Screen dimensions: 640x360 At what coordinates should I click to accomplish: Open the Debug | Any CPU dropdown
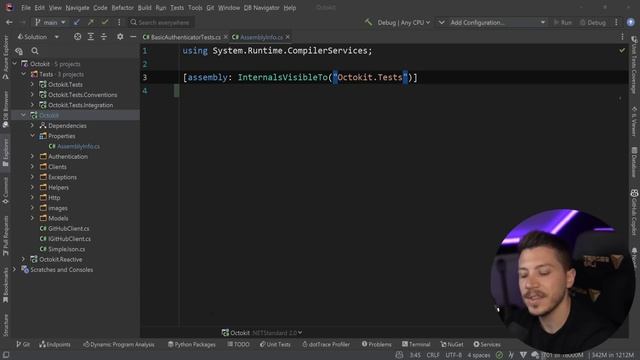(x=404, y=22)
